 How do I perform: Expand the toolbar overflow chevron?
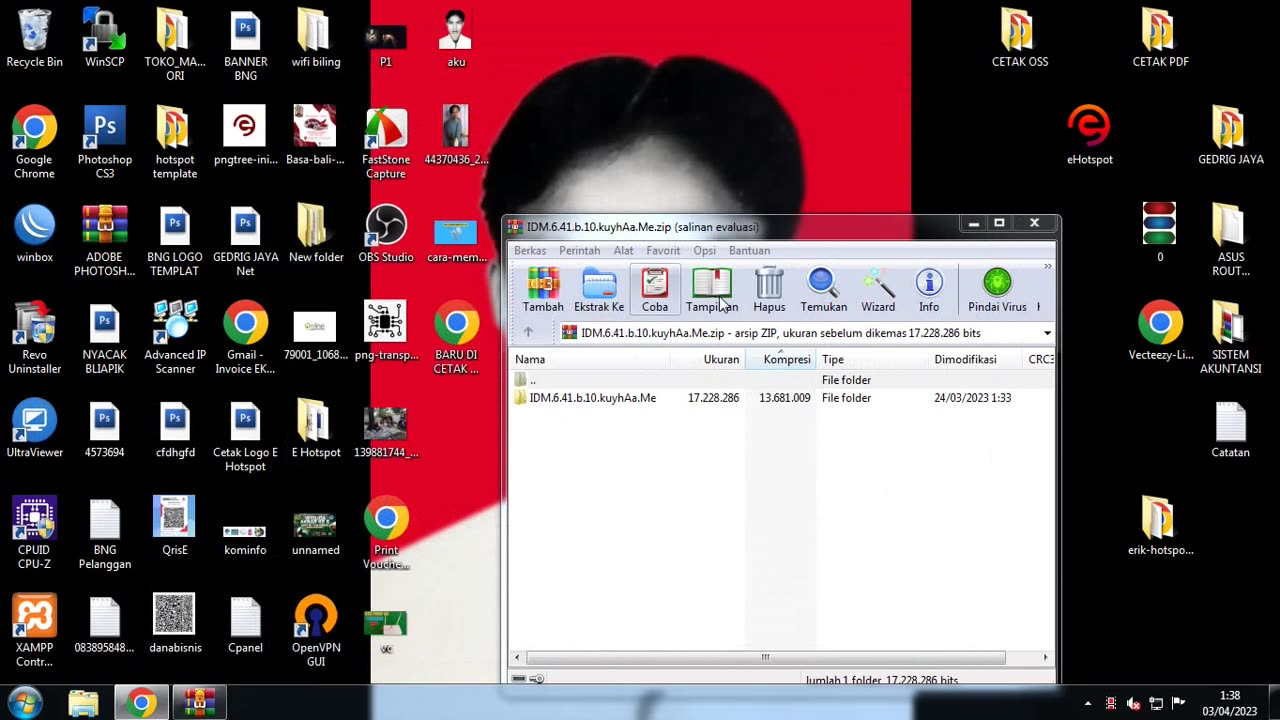(1047, 267)
